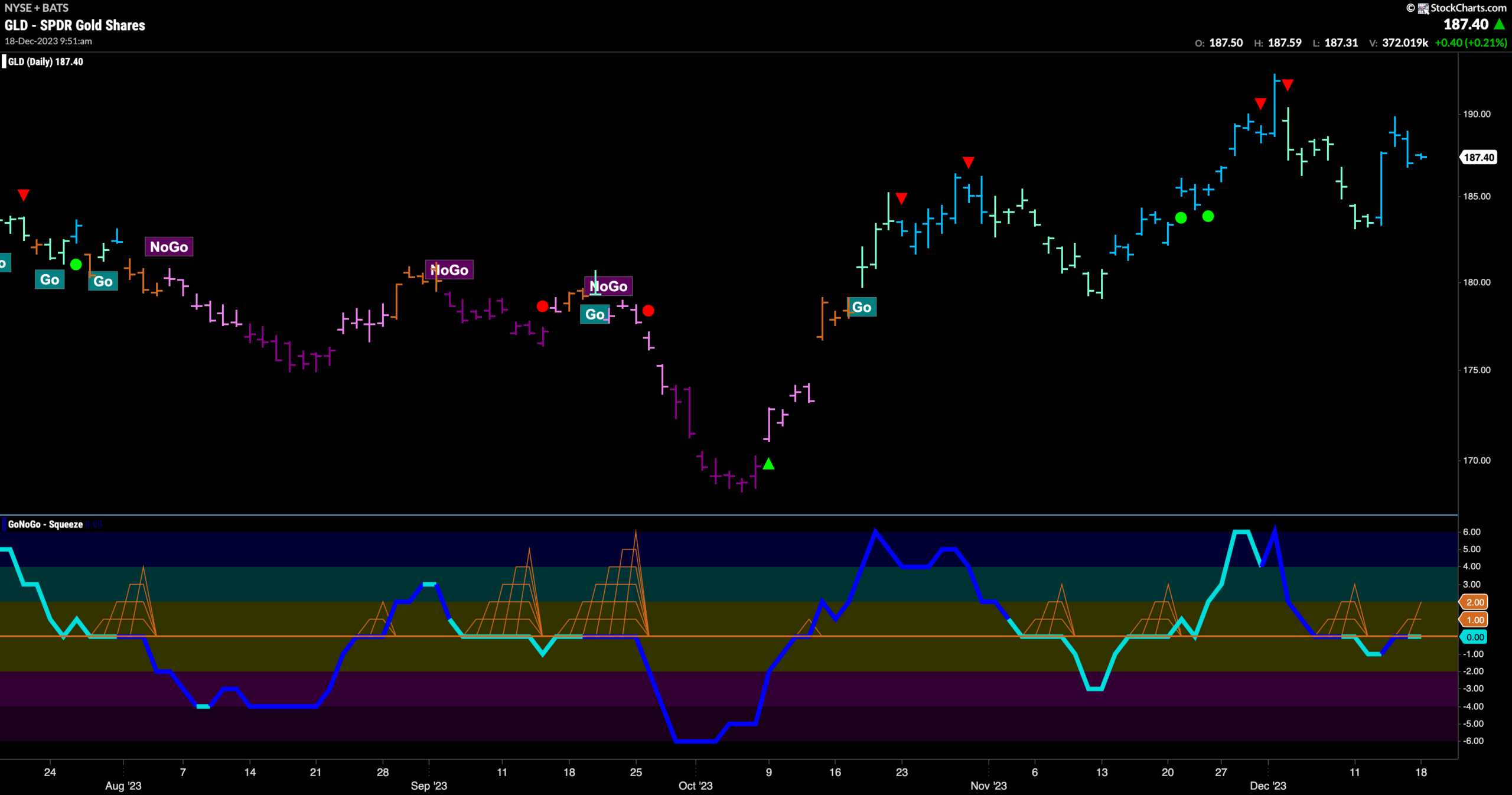Click the GLD - SPDR Gold Shares title
The height and width of the screenshot is (795, 1512).
[x=75, y=25]
